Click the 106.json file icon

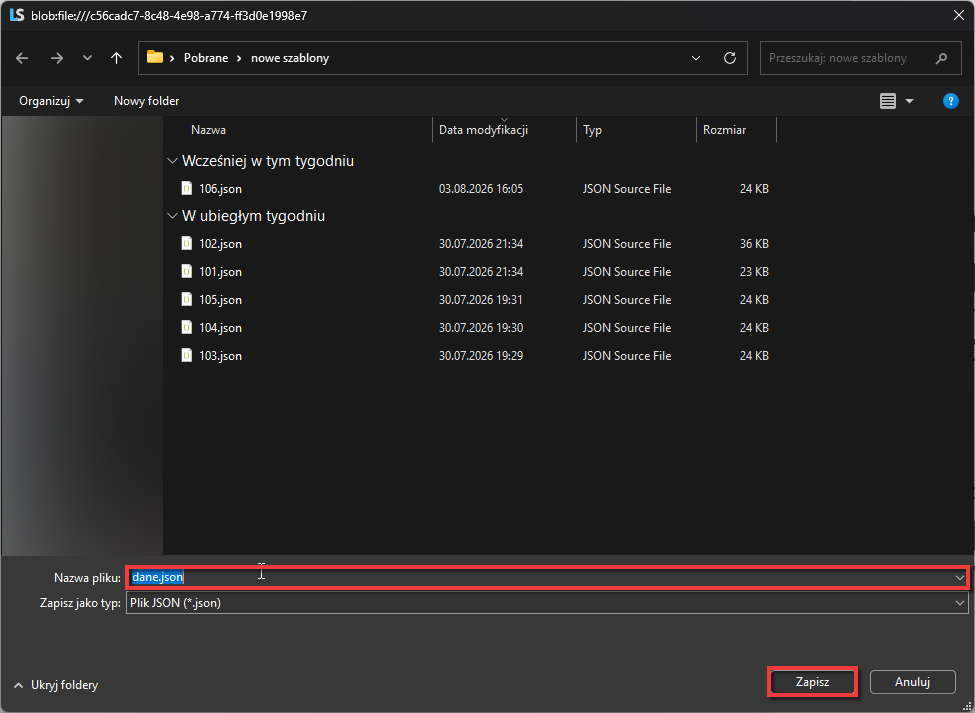[x=187, y=188]
